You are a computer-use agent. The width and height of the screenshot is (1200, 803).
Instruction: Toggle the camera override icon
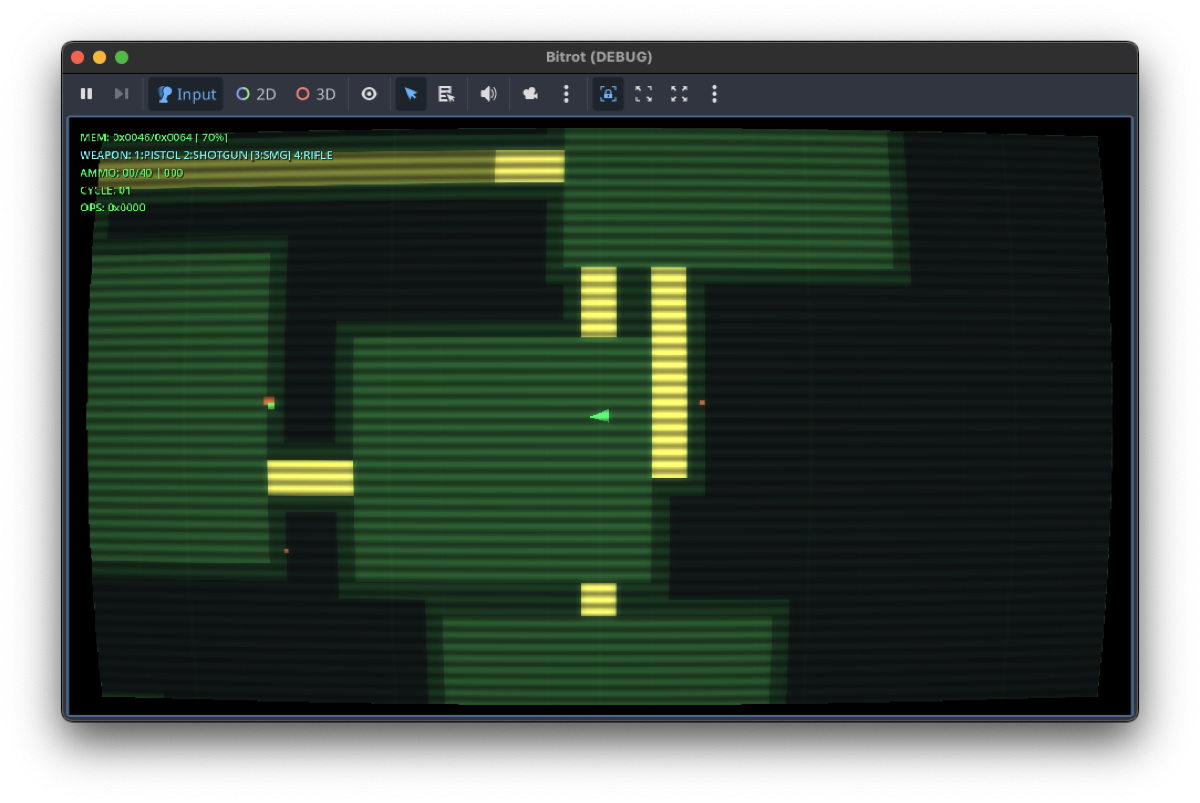point(530,93)
